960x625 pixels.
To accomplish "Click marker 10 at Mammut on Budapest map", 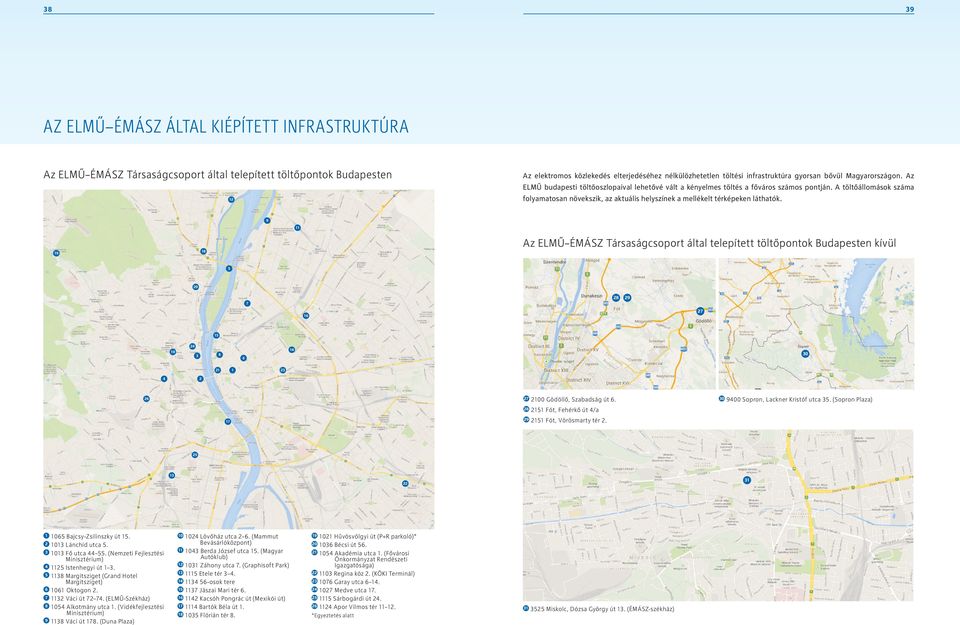I will click(173, 352).
